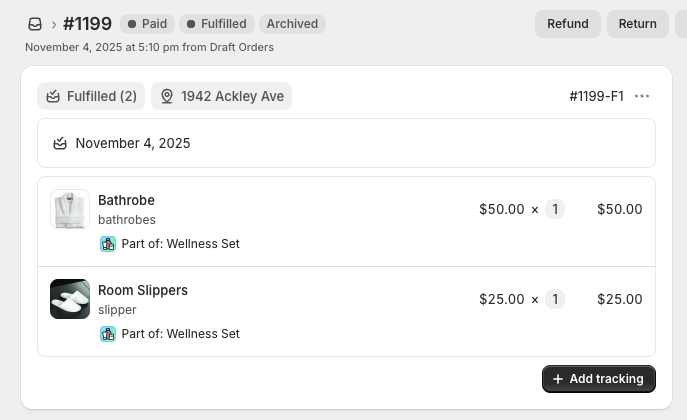Open the three-dot fulfillment options menu
Screen dimensions: 687x420
[642, 96]
